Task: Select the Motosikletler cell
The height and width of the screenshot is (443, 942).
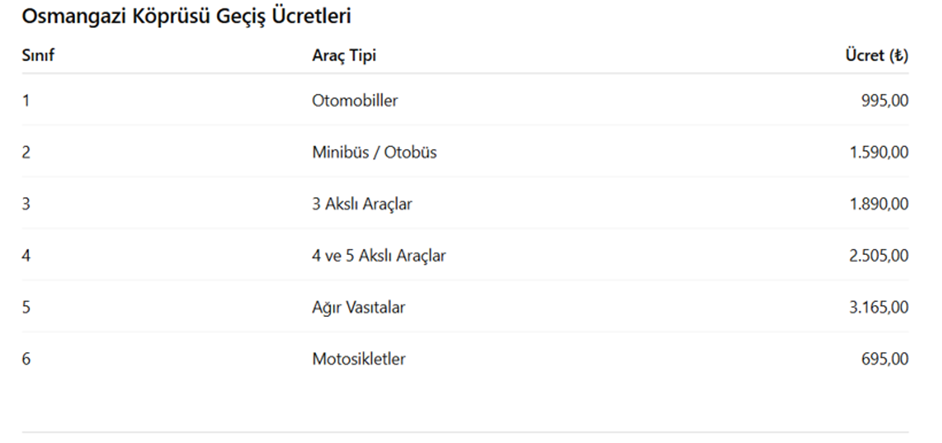Action: (x=359, y=359)
